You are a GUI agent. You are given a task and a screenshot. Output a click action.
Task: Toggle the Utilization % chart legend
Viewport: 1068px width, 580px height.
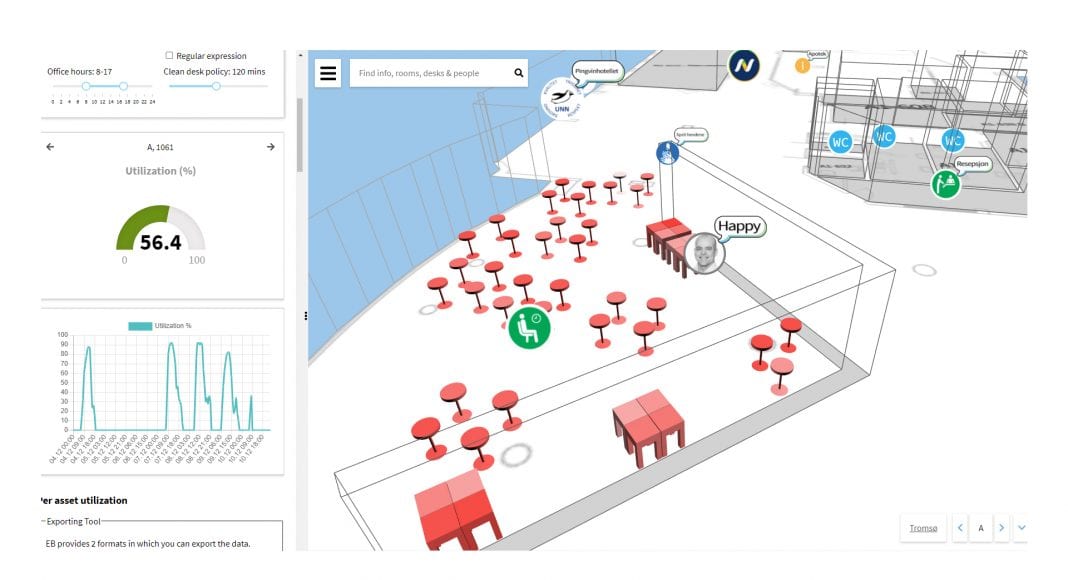point(160,326)
